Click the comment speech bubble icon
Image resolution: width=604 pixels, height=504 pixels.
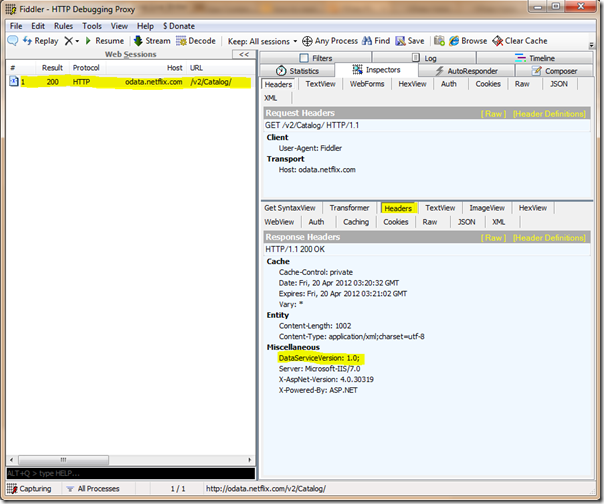point(13,40)
